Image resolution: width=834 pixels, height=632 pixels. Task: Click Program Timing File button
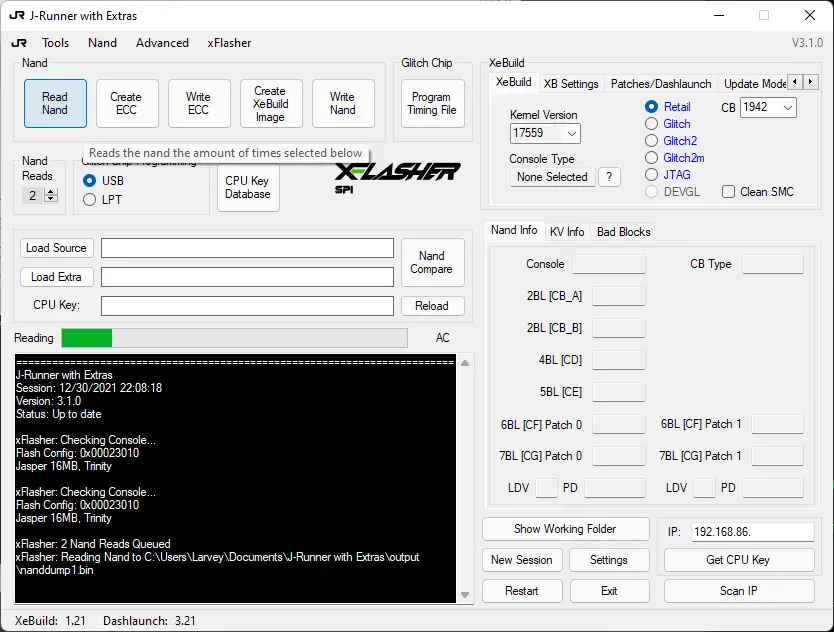pyautogui.click(x=432, y=103)
